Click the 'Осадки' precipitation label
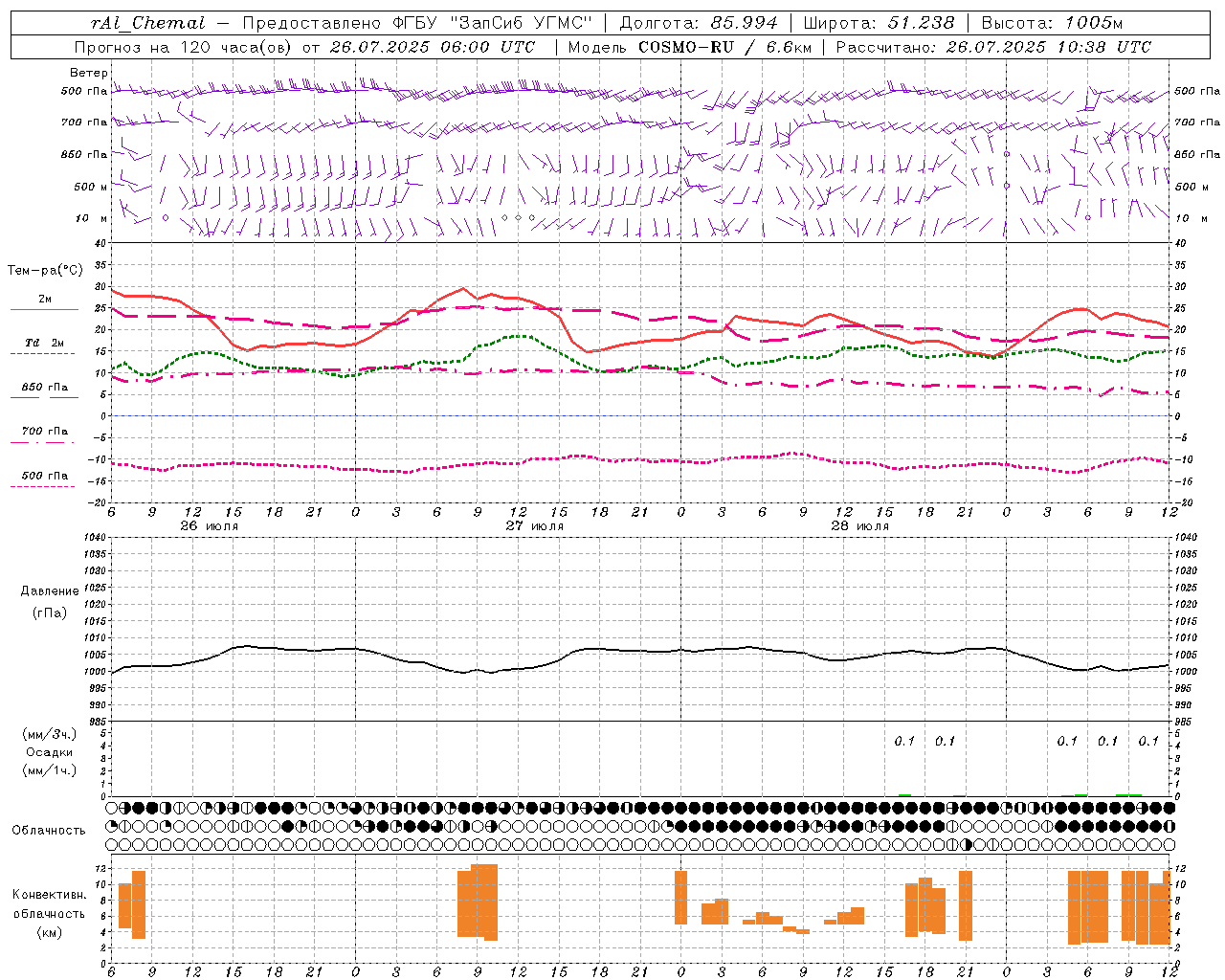 (50, 752)
